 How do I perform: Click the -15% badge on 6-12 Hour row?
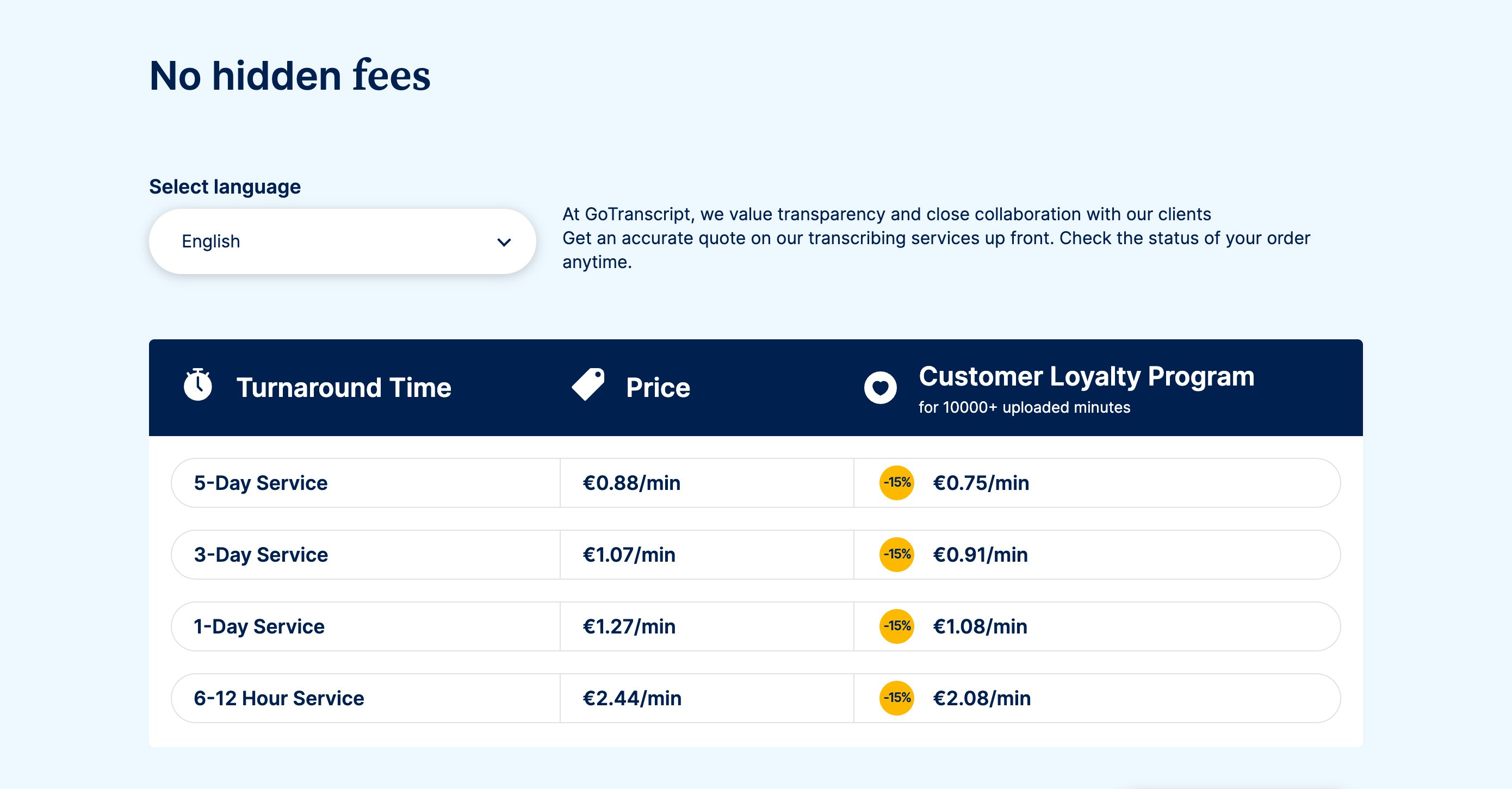point(897,698)
